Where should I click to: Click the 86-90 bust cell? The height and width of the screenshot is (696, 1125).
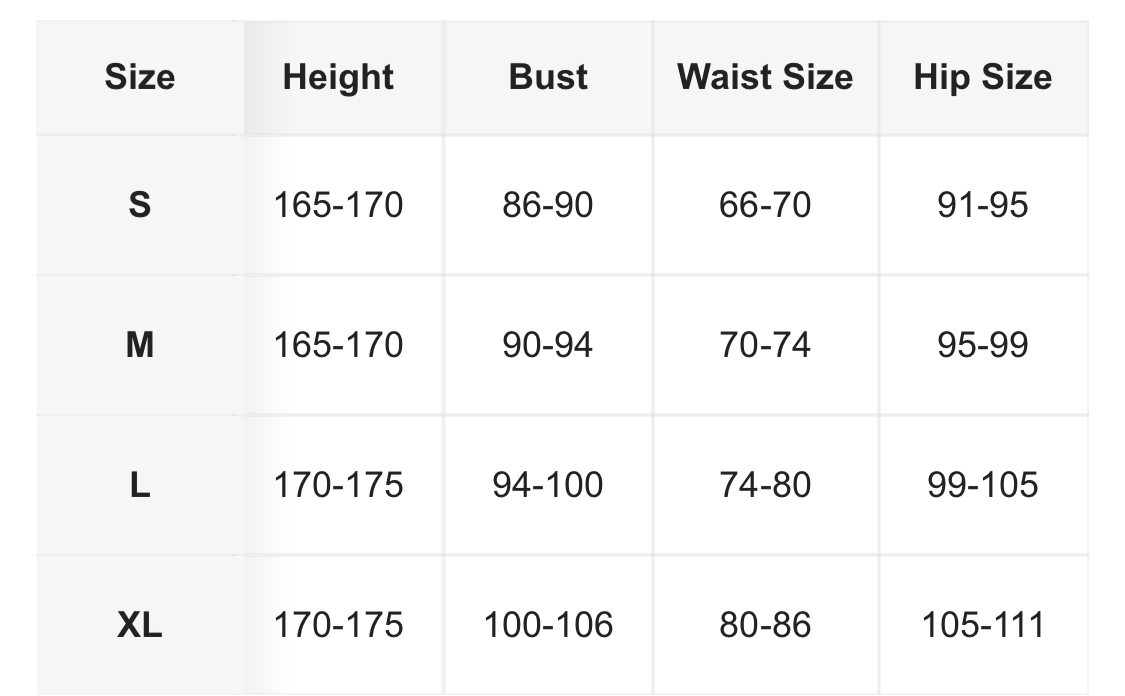pyautogui.click(x=548, y=205)
